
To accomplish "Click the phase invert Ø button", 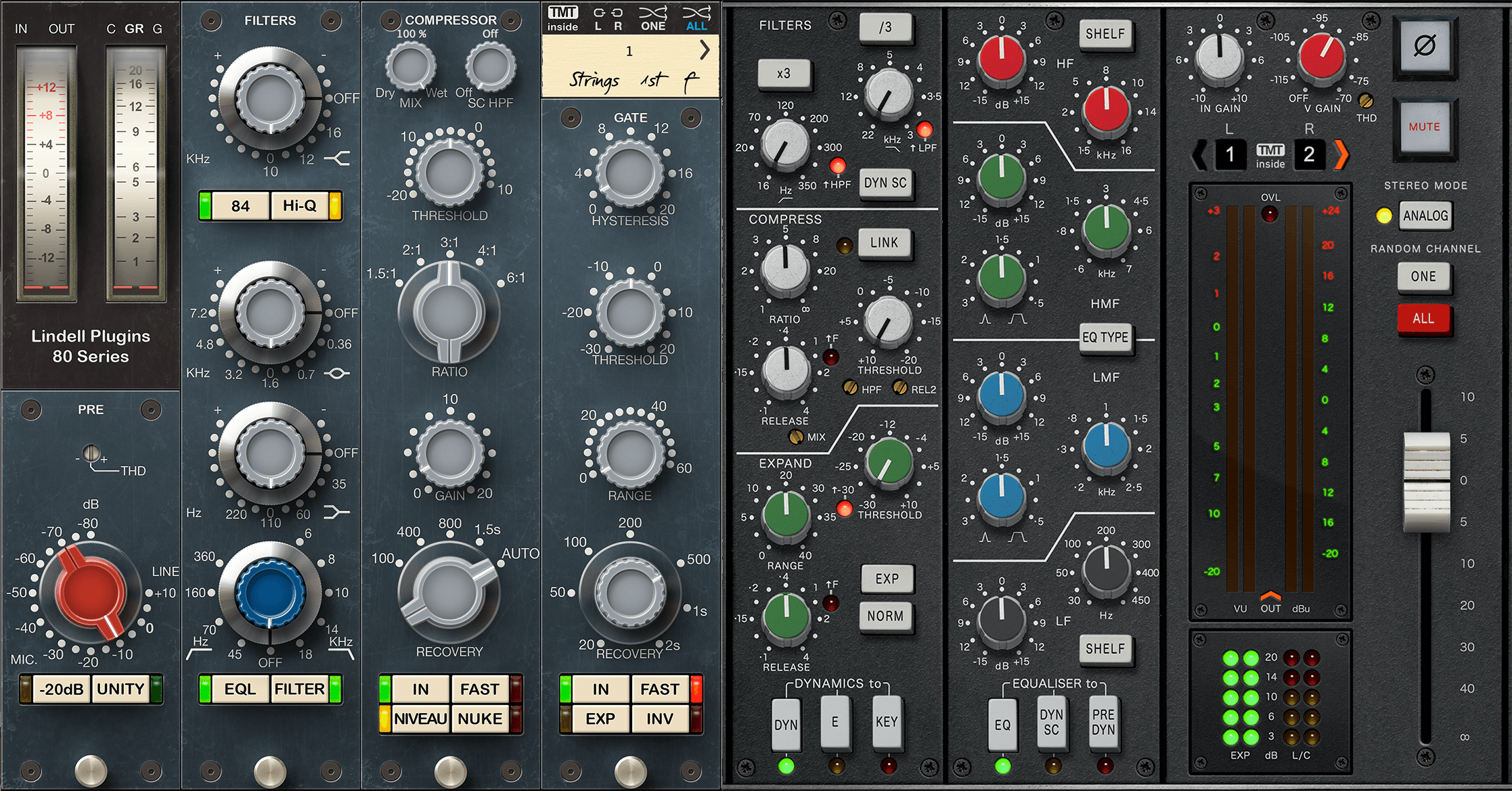I will coord(1424,46).
